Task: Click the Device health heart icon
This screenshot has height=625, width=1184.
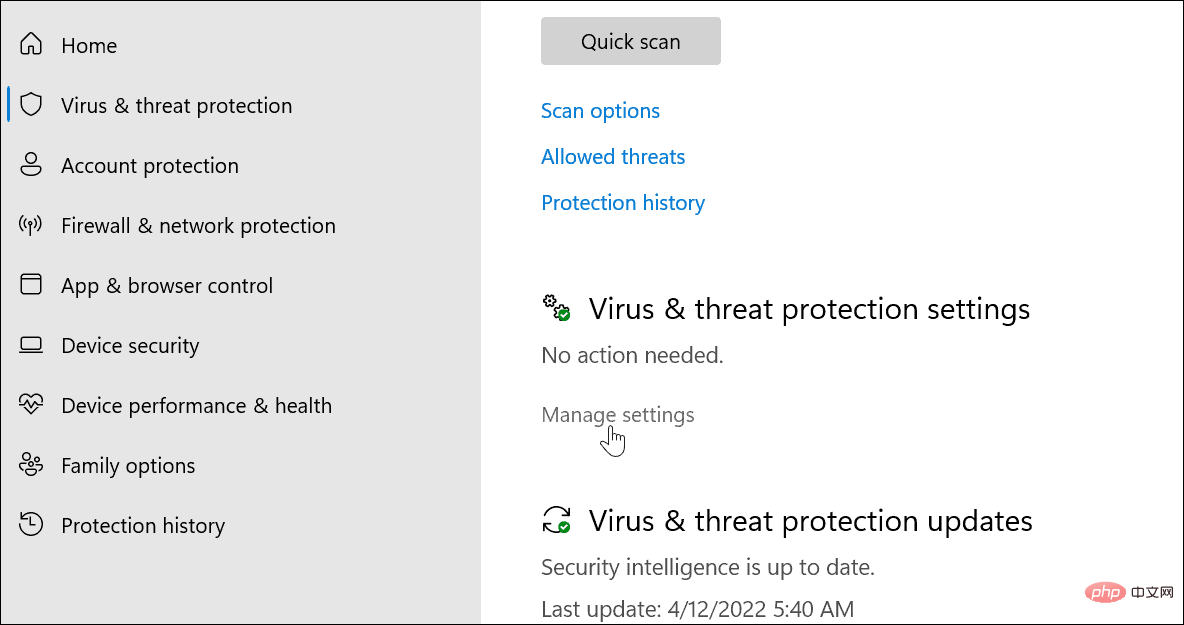Action: tap(32, 405)
